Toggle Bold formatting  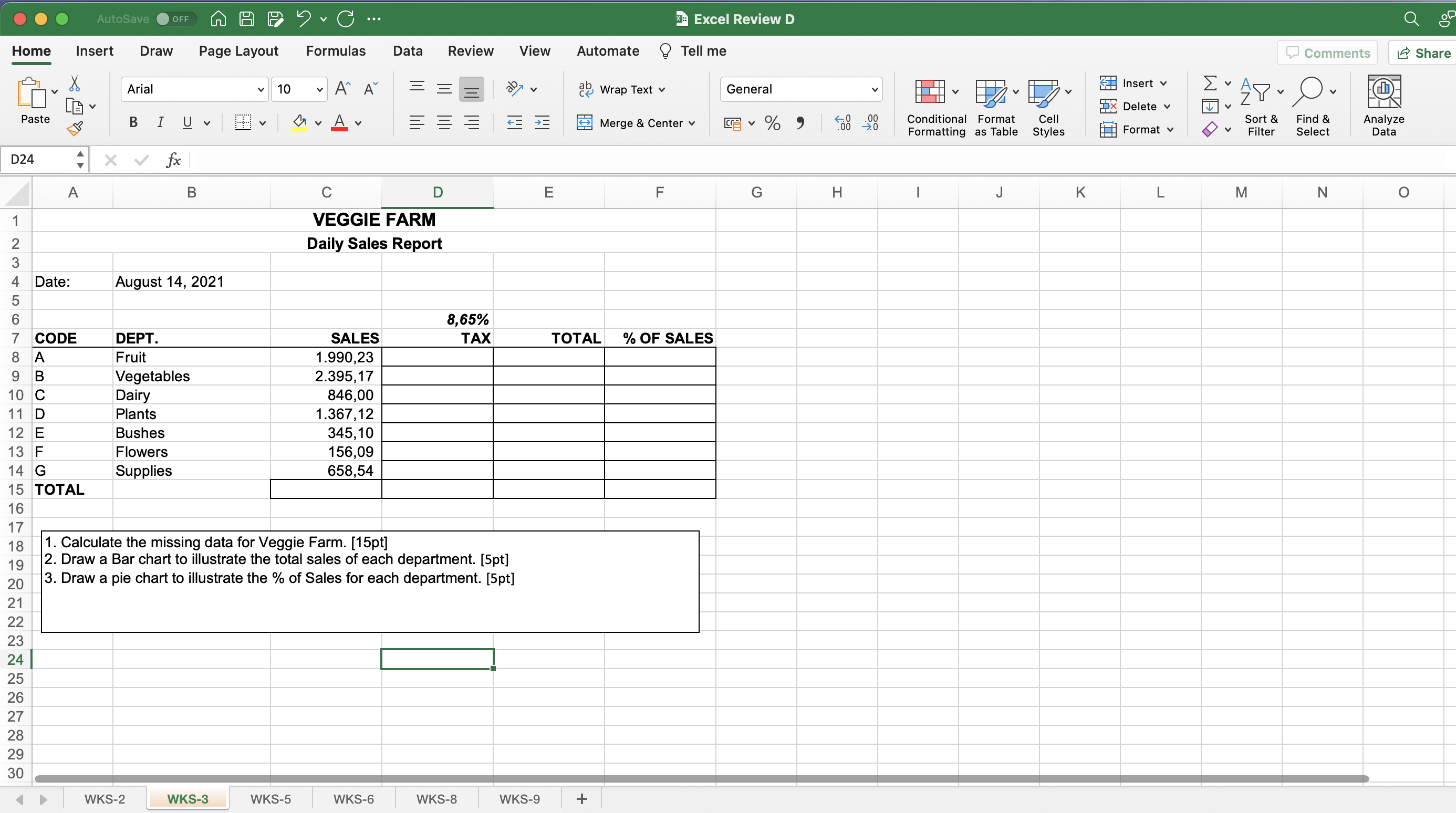pos(133,122)
